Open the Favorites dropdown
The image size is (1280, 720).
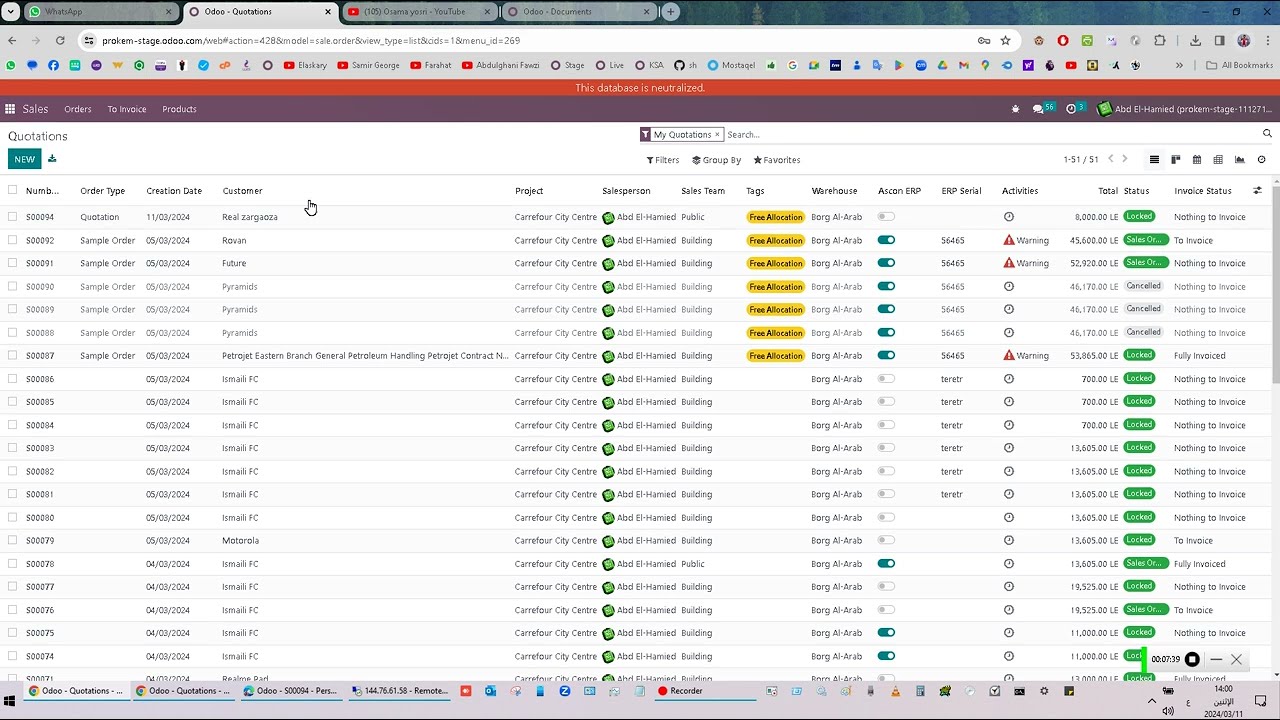click(777, 160)
